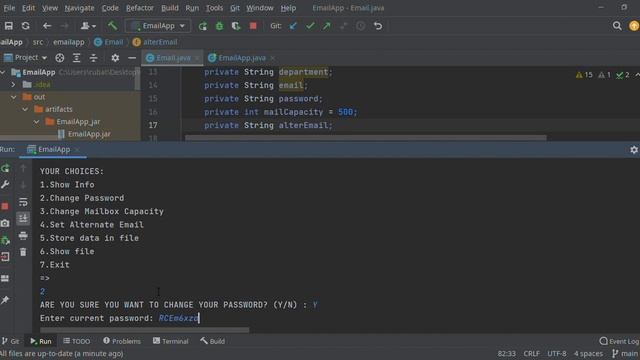Navigate back with the left arrow
The width and height of the screenshot is (640, 360).
point(47,26)
